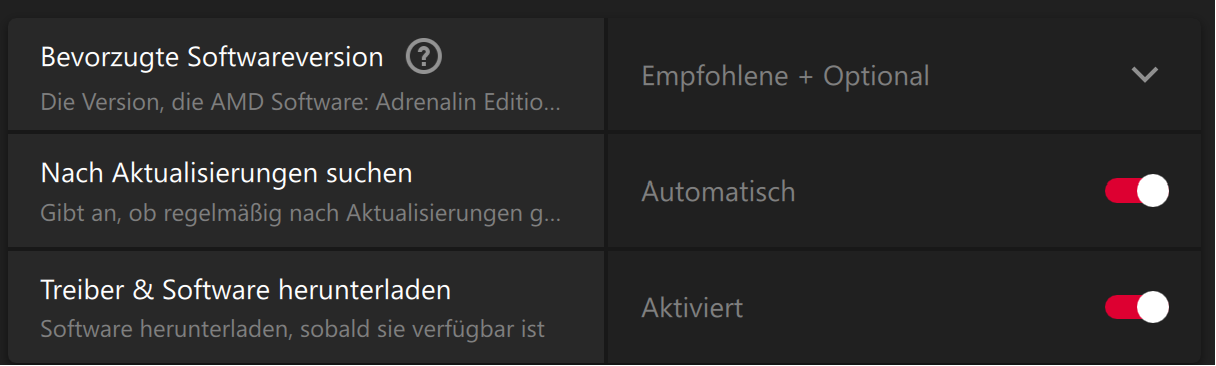
Task: Click the Nach Aktualisierungen suchen setting row
Action: pyautogui.click(x=604, y=191)
